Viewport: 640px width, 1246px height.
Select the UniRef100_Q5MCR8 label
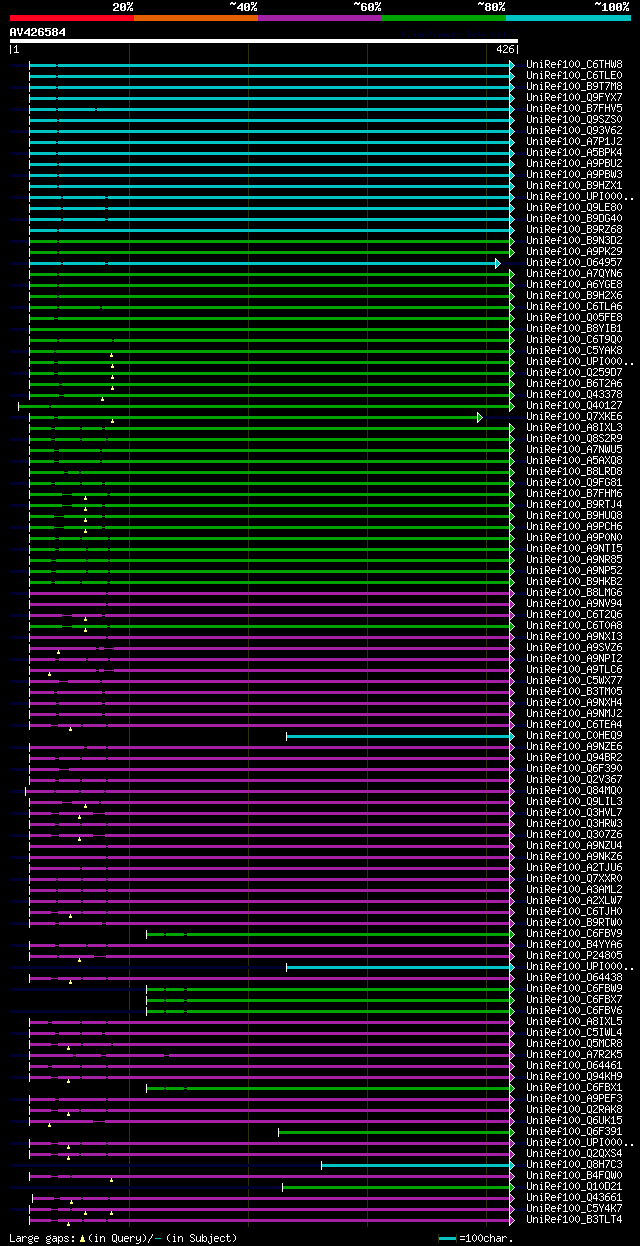[574, 1044]
